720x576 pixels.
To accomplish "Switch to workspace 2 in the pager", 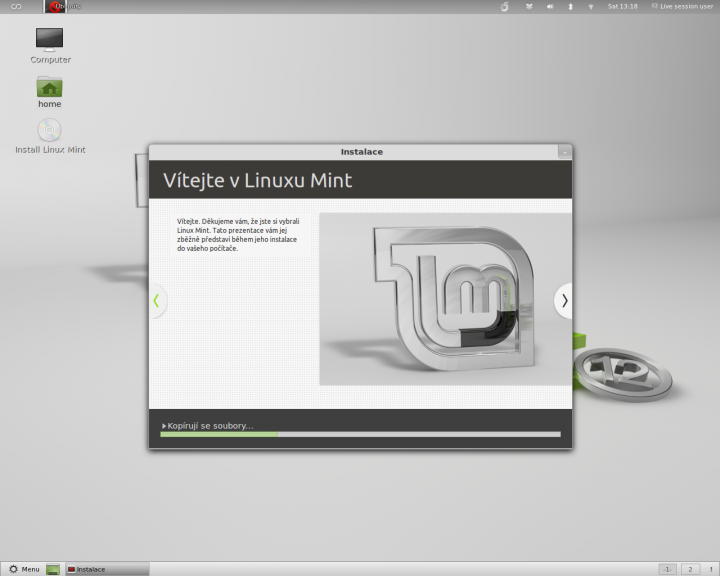I will point(690,569).
